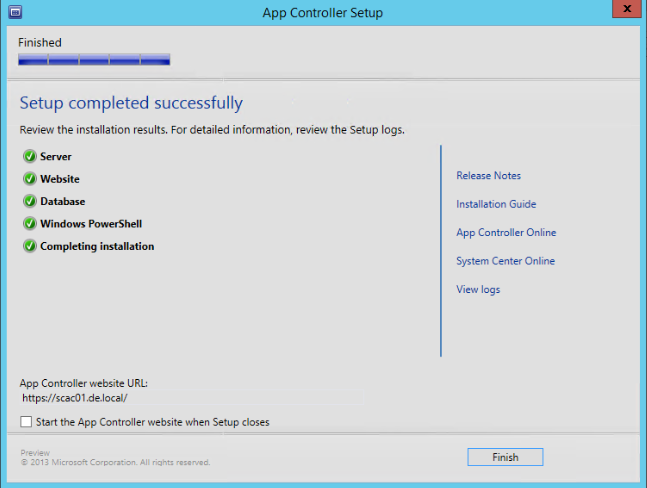This screenshot has height=488, width=647.
Task: Click the Microsoft Corporation copyright text
Action: (115, 462)
